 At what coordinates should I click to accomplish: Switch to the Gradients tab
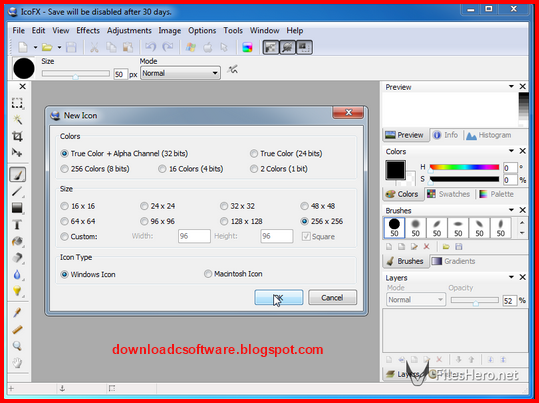tap(453, 261)
